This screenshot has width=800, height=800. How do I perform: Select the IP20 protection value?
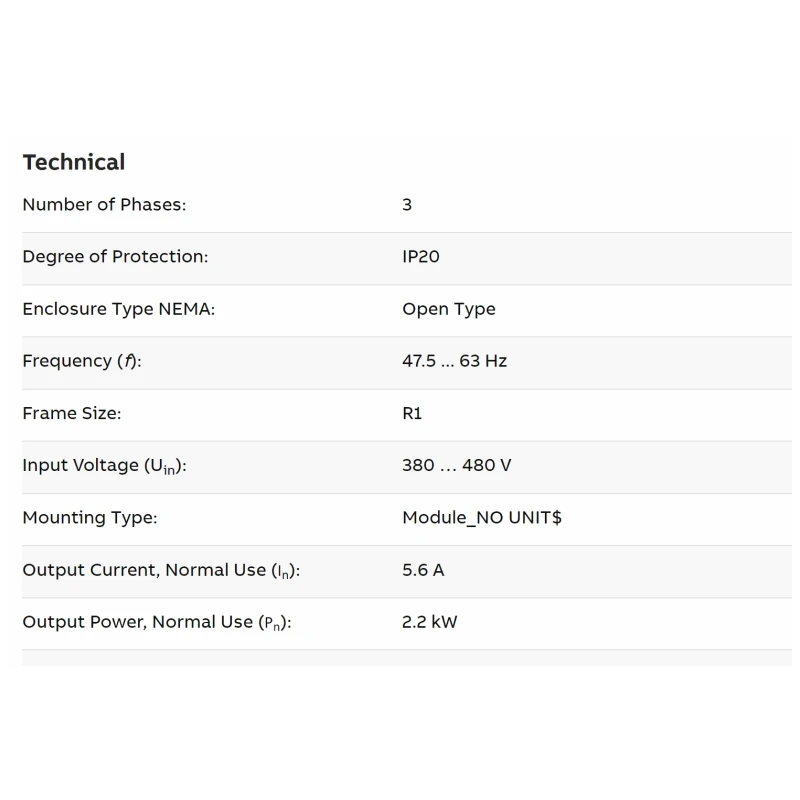point(421,257)
